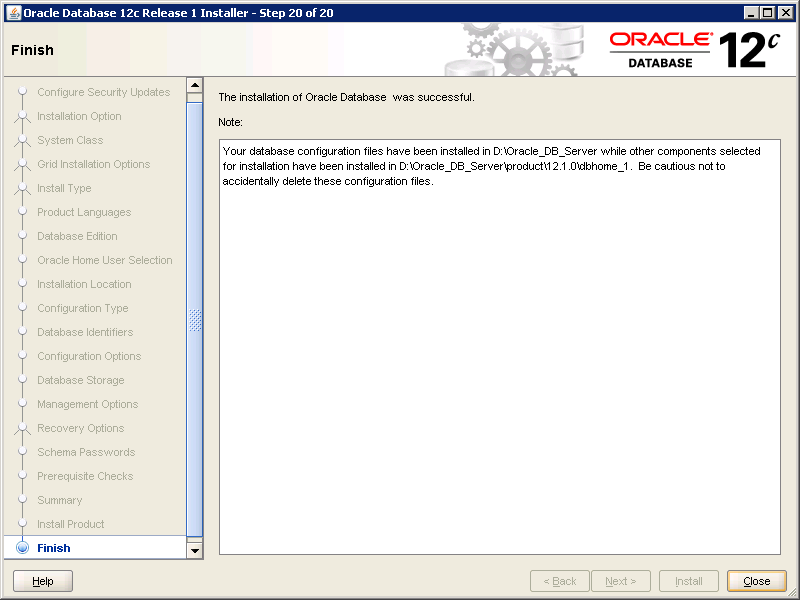Select System Class step
The height and width of the screenshot is (600, 800).
[70, 140]
